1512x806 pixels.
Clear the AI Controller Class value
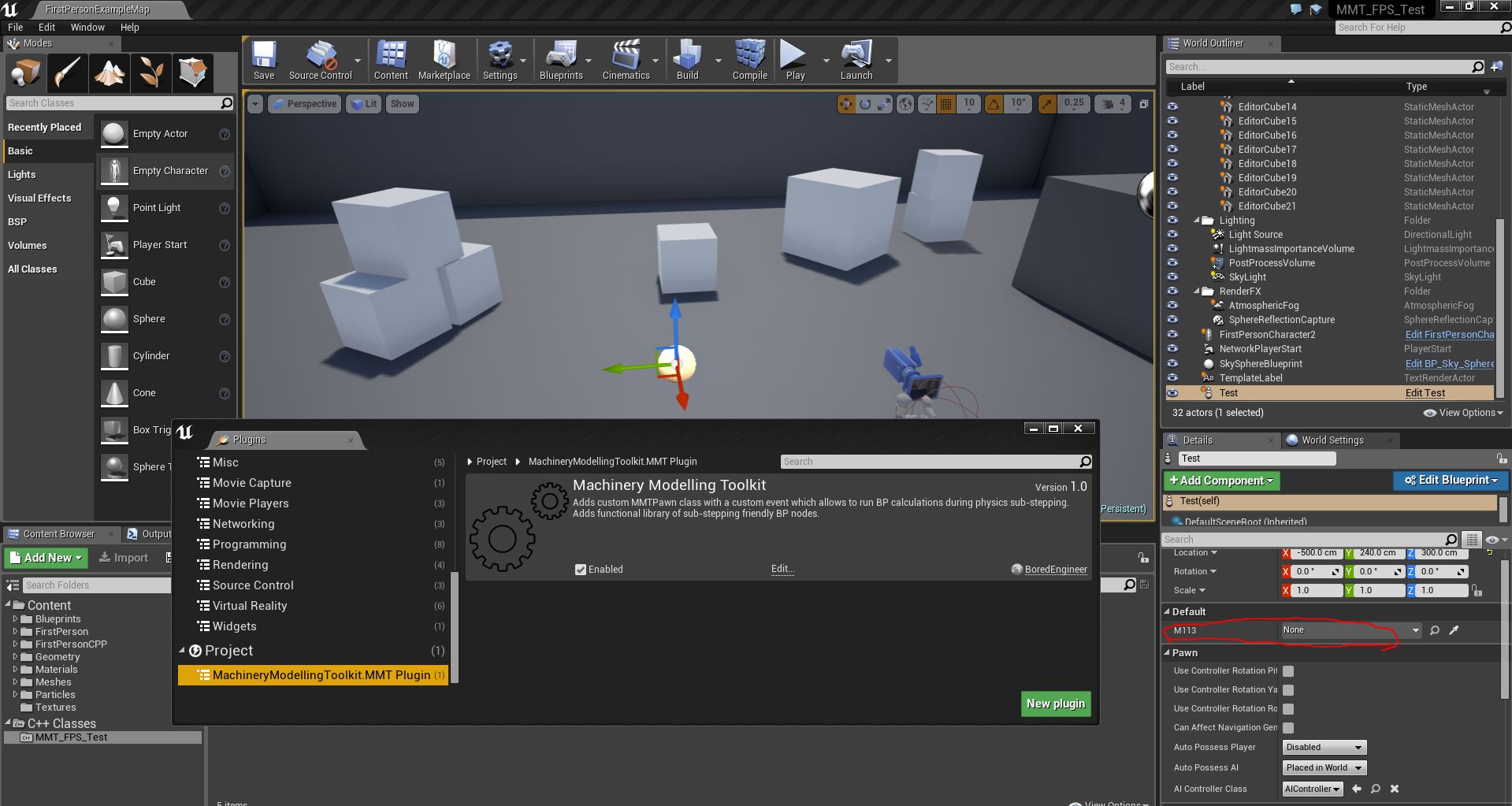tap(1395, 789)
